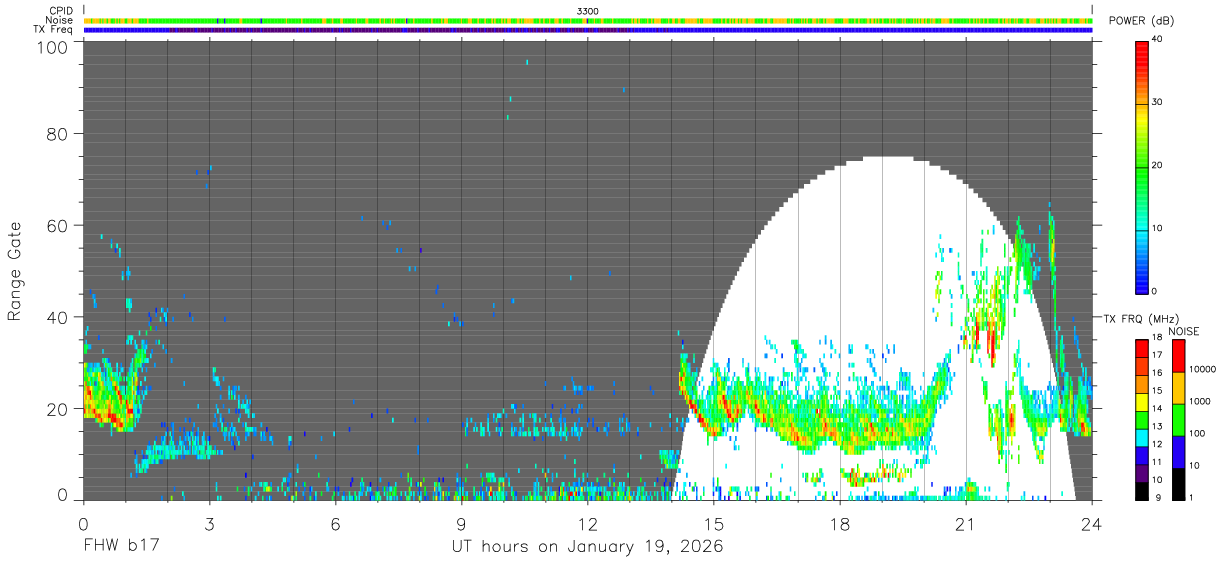Click the POWER (dB) color bar
1228x567 pixels.
tap(1141, 166)
